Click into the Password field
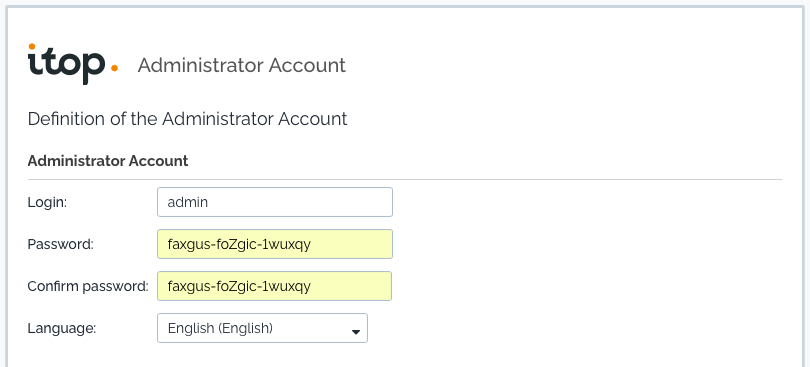Viewport: 810px width, 367px height. point(275,244)
